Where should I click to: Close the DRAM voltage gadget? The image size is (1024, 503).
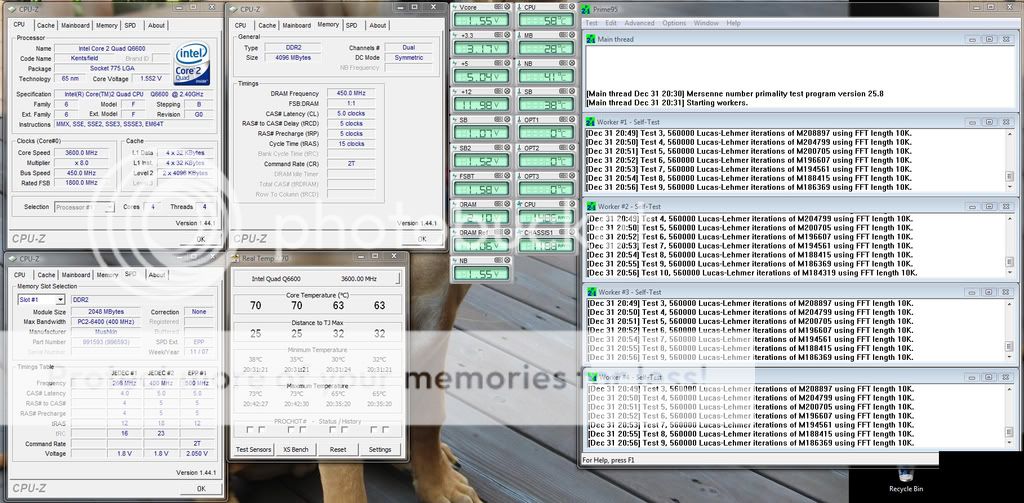click(x=507, y=204)
